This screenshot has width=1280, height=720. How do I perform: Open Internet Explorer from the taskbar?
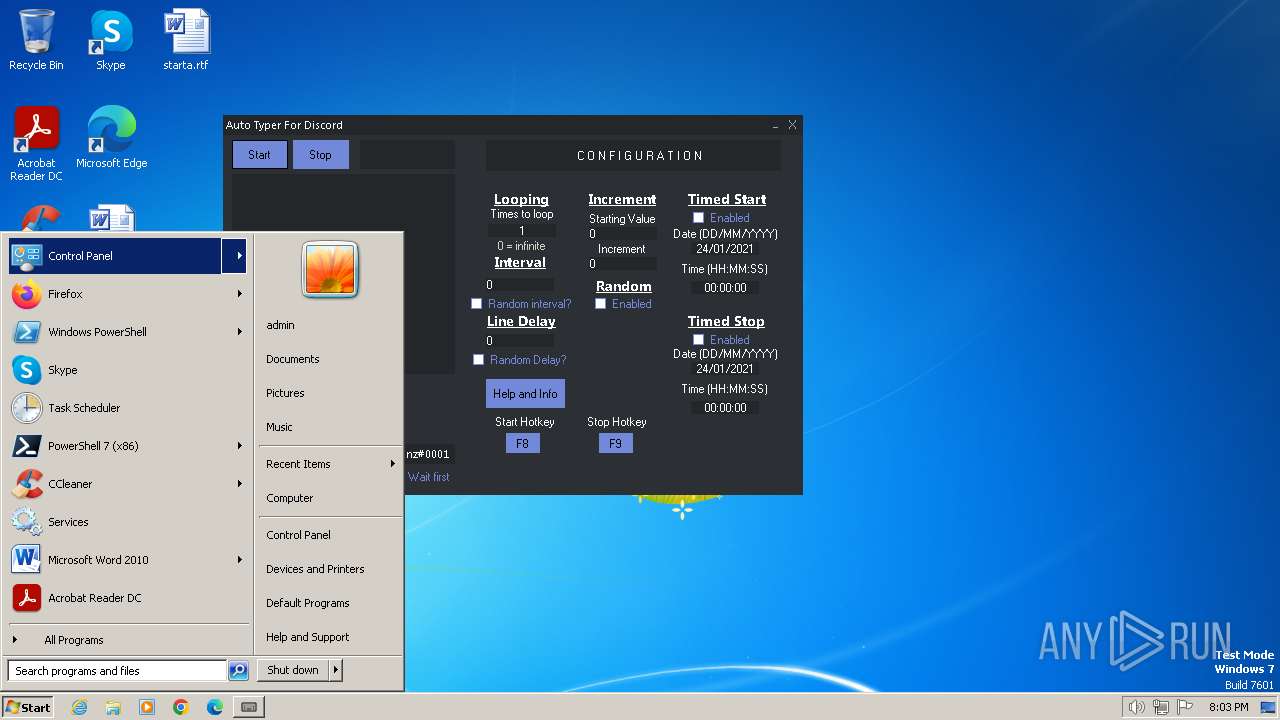80,707
